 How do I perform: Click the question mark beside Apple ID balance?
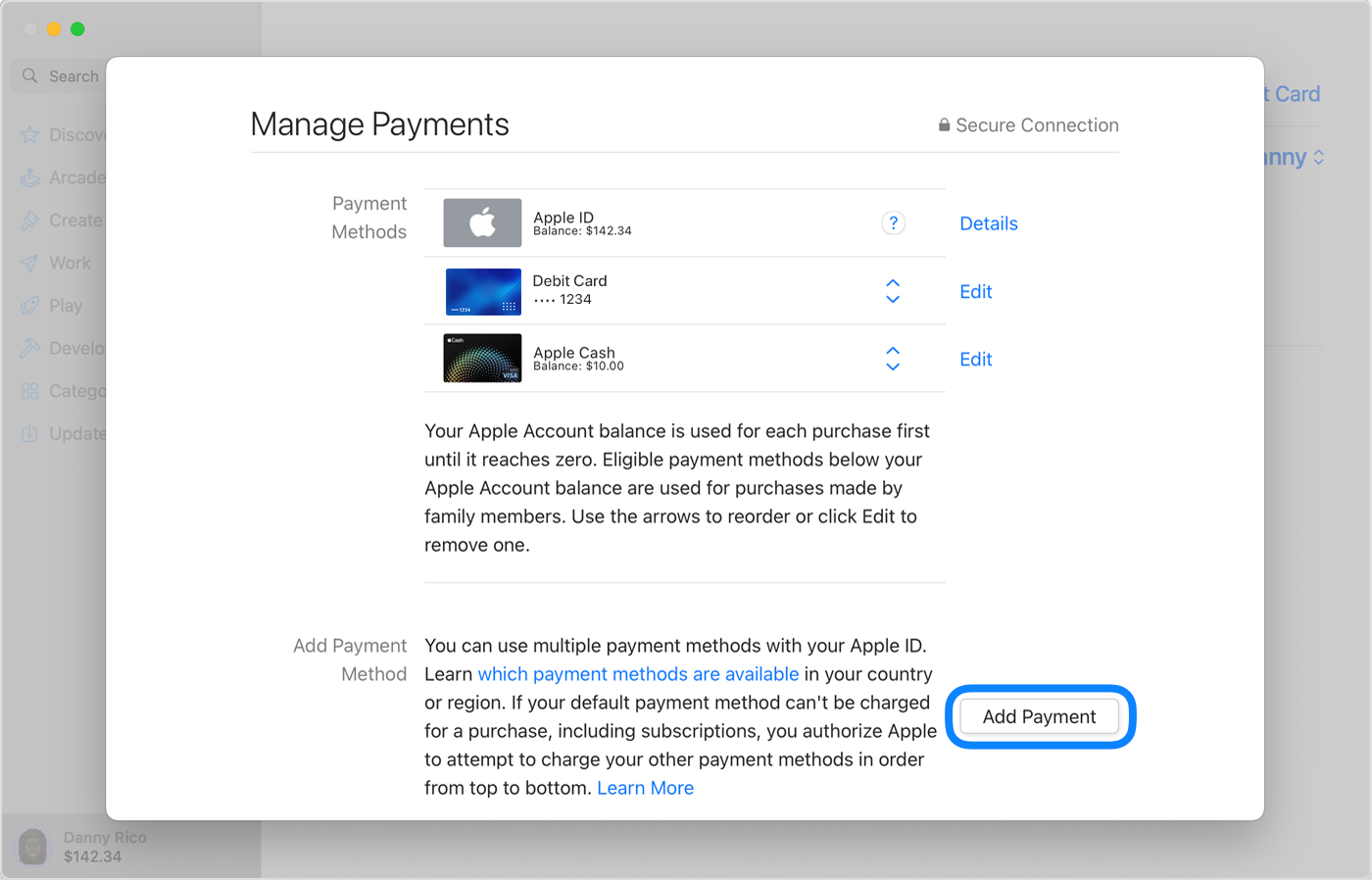(x=893, y=222)
